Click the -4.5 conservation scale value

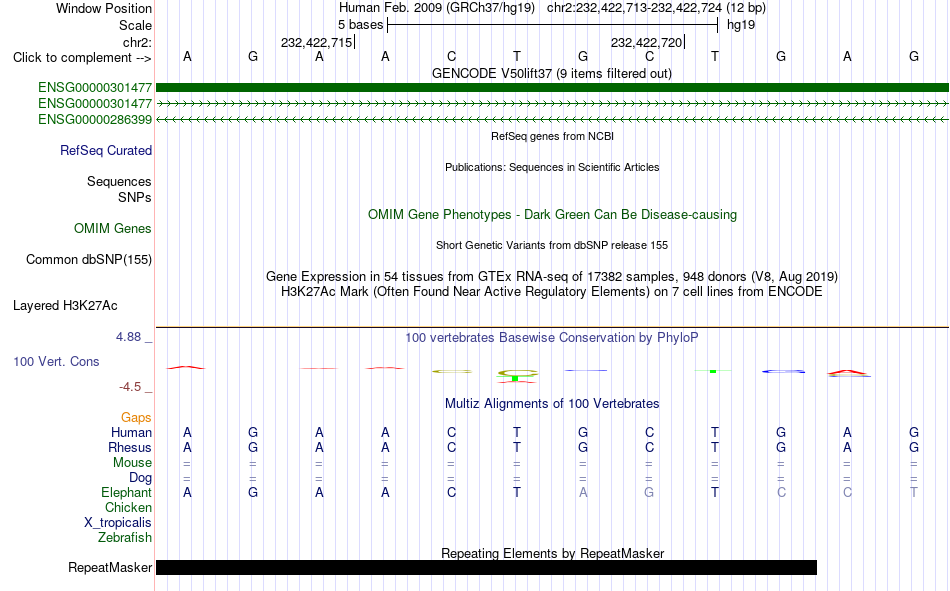click(x=130, y=387)
